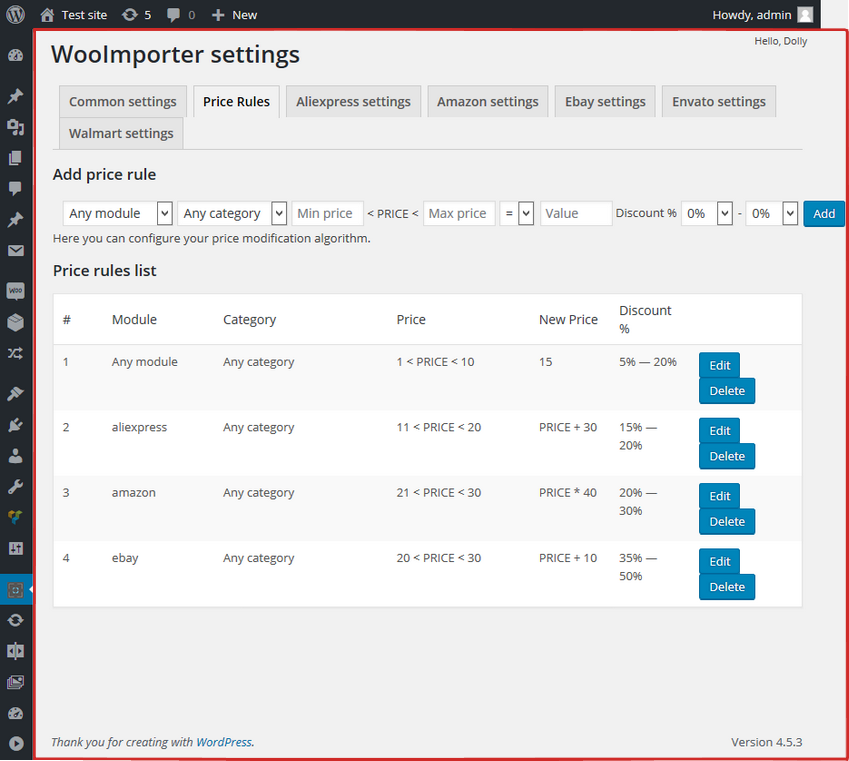Image resolution: width=849 pixels, height=761 pixels.
Task: Open the equals operator dropdown
Action: (517, 213)
